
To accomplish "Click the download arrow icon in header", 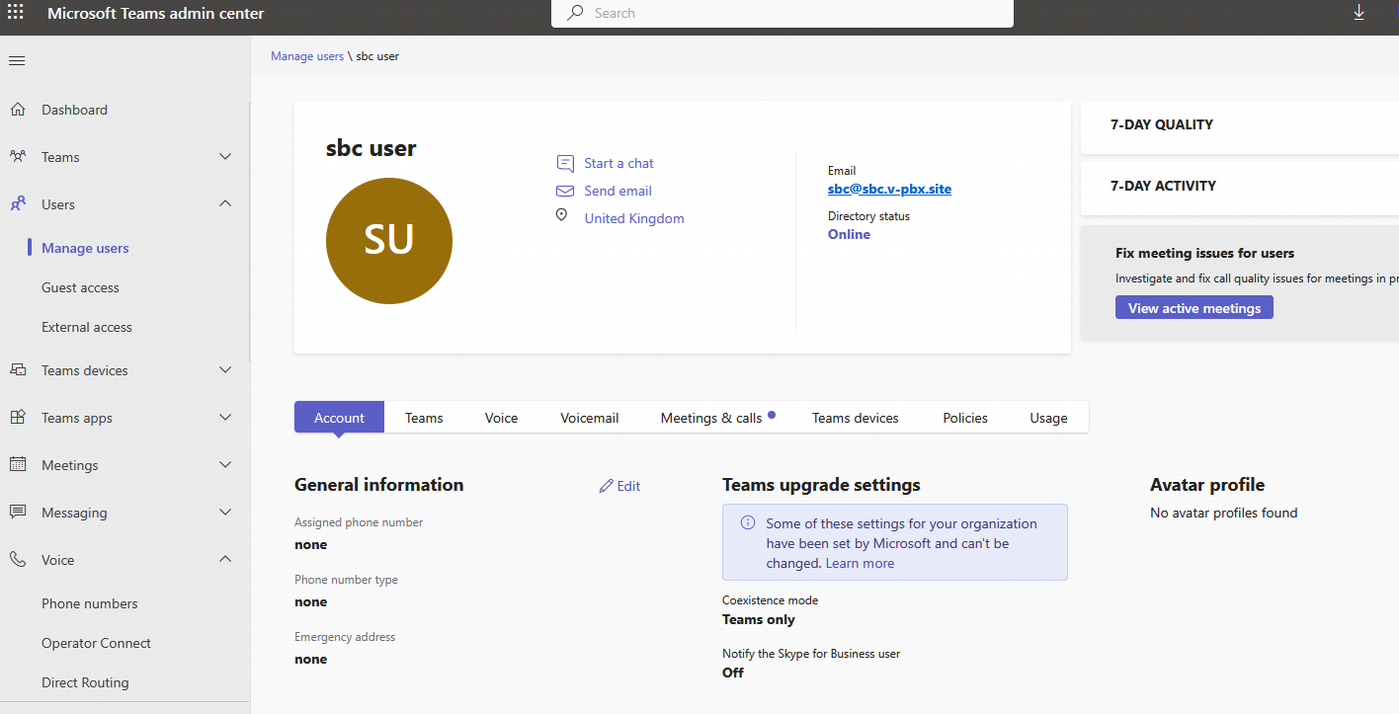I will (x=1359, y=12).
